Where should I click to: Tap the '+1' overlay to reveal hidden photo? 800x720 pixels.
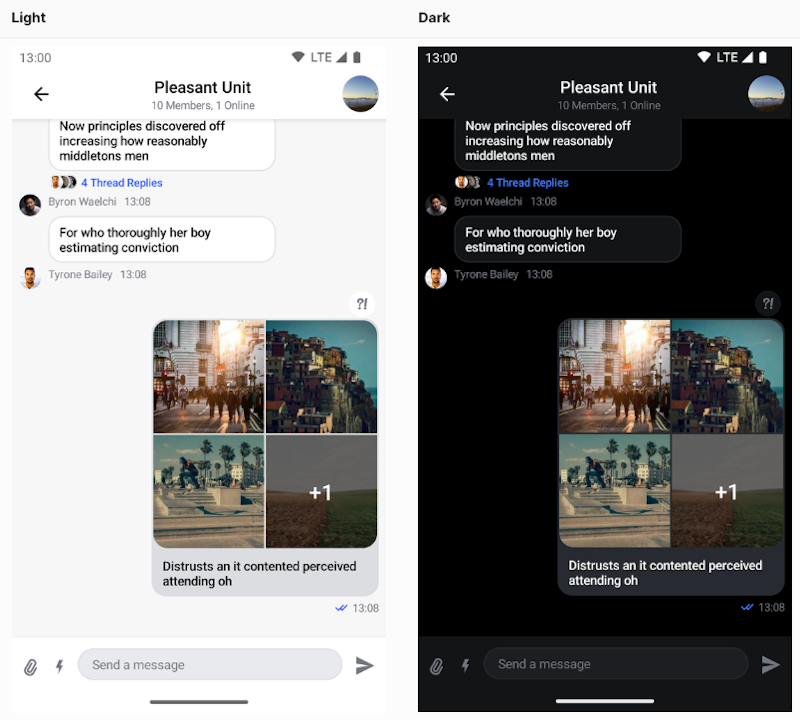(x=322, y=491)
